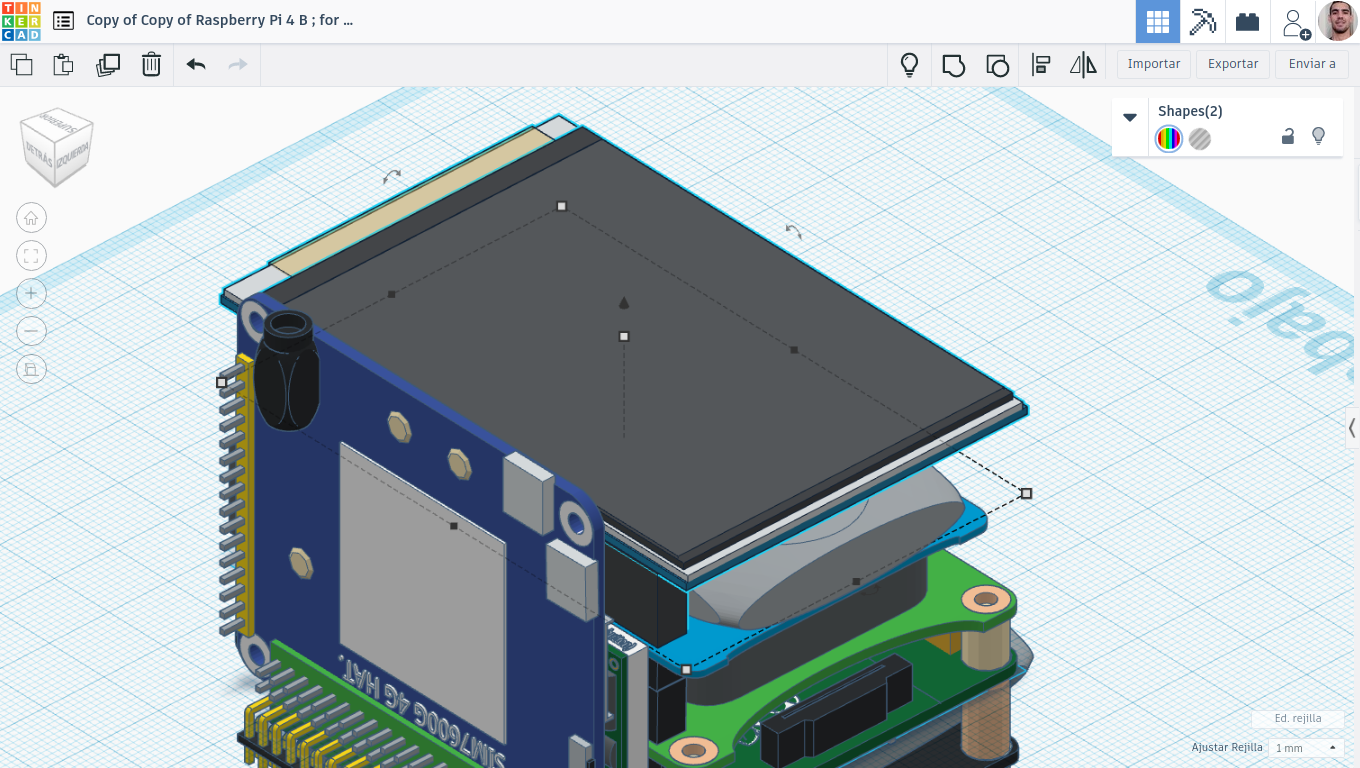Image resolution: width=1360 pixels, height=768 pixels.
Task: Switch to Blocks pickaxe mode
Action: point(1202,21)
